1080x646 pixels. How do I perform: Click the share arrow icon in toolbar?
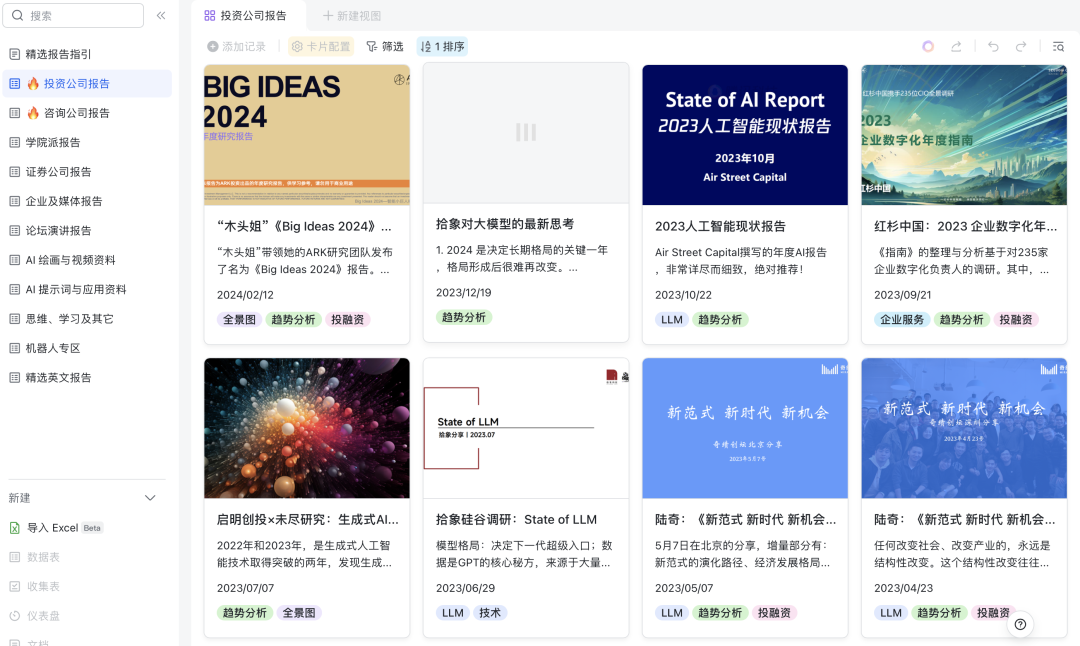[956, 46]
